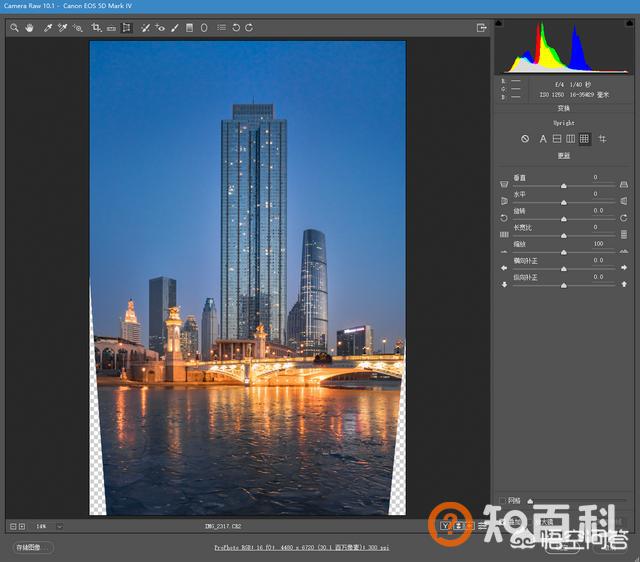This screenshot has width=640, height=562.
Task: Select the Adjustment Brush tool
Action: [175, 28]
